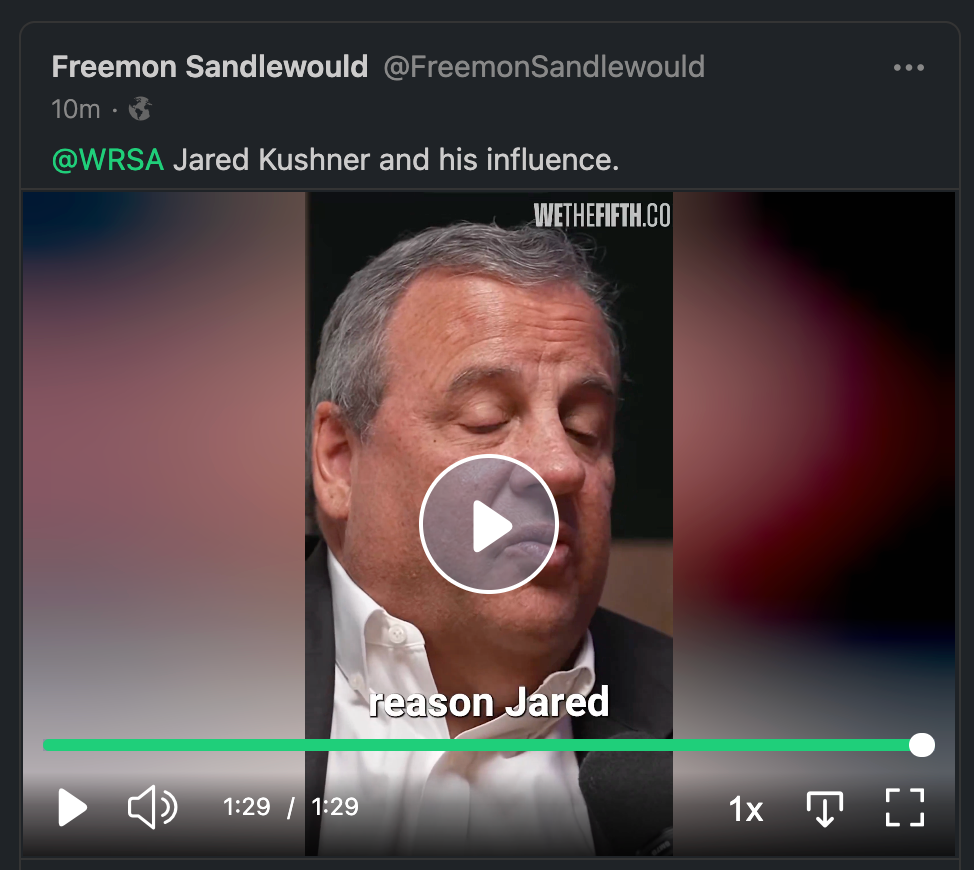The height and width of the screenshot is (870, 974).
Task: Change the 1x playback speed
Action: click(x=745, y=809)
